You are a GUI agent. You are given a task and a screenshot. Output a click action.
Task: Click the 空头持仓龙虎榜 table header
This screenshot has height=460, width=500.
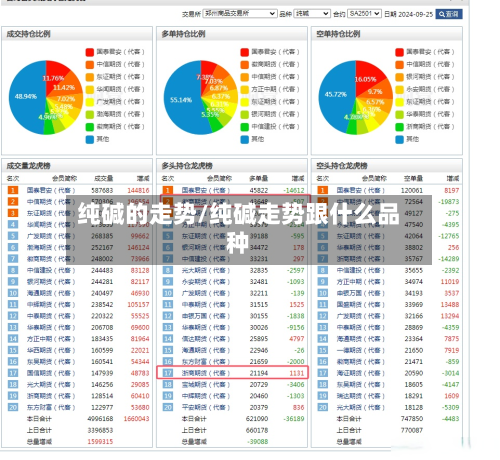coord(387,166)
